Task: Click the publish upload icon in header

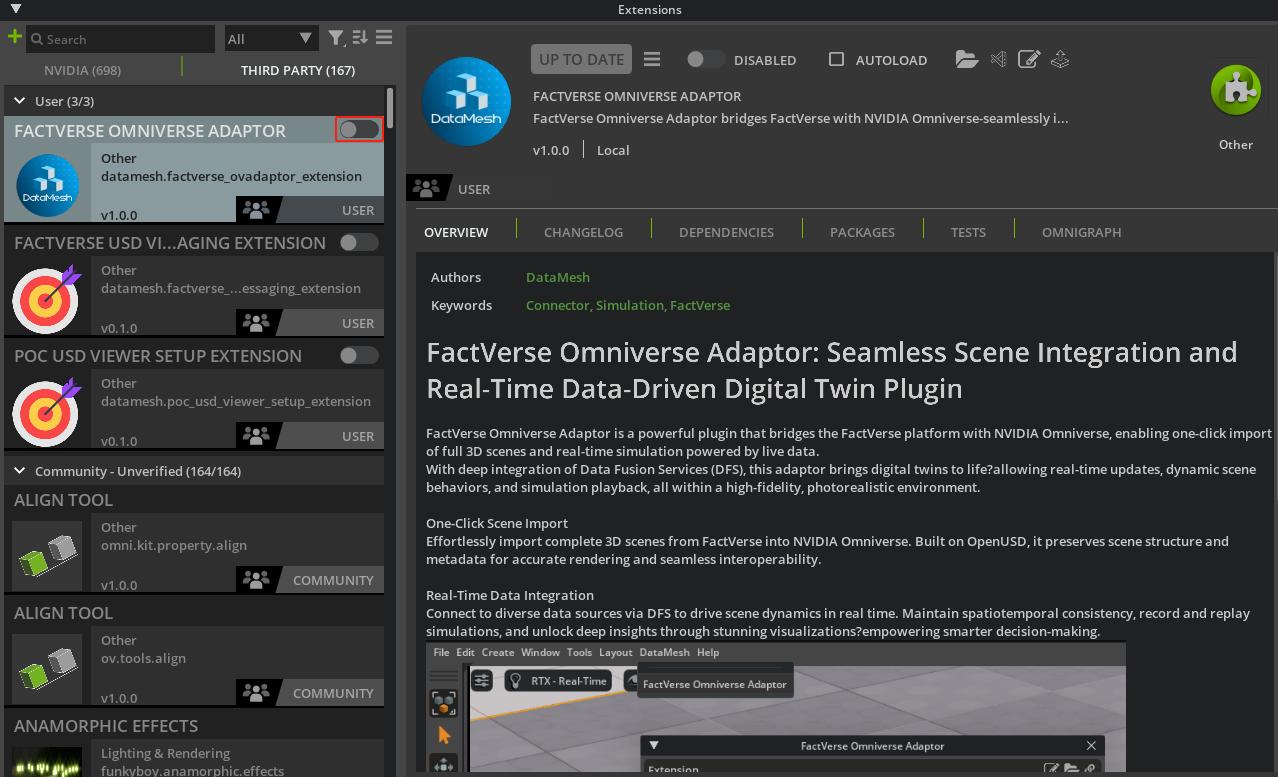Action: pyautogui.click(x=1060, y=59)
